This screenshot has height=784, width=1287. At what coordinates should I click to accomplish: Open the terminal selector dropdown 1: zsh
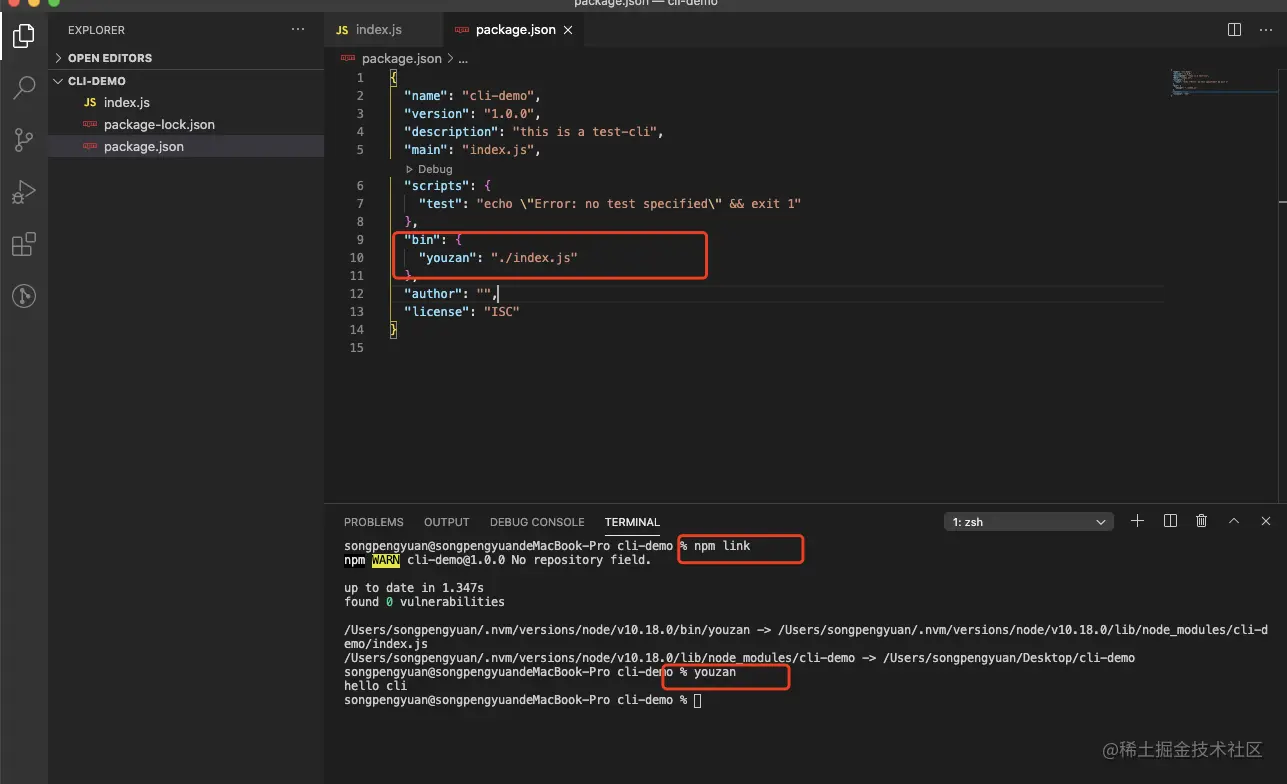coord(1028,522)
